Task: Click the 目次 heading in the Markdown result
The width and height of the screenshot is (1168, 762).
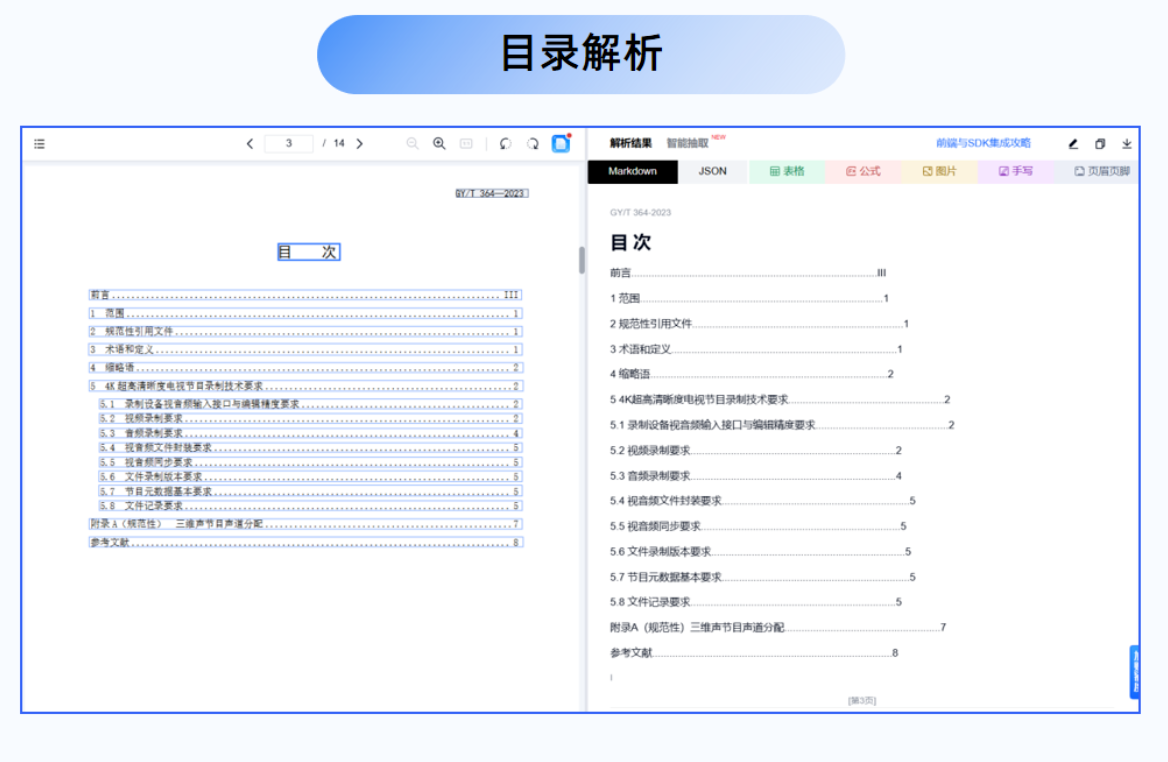Action: pos(631,242)
